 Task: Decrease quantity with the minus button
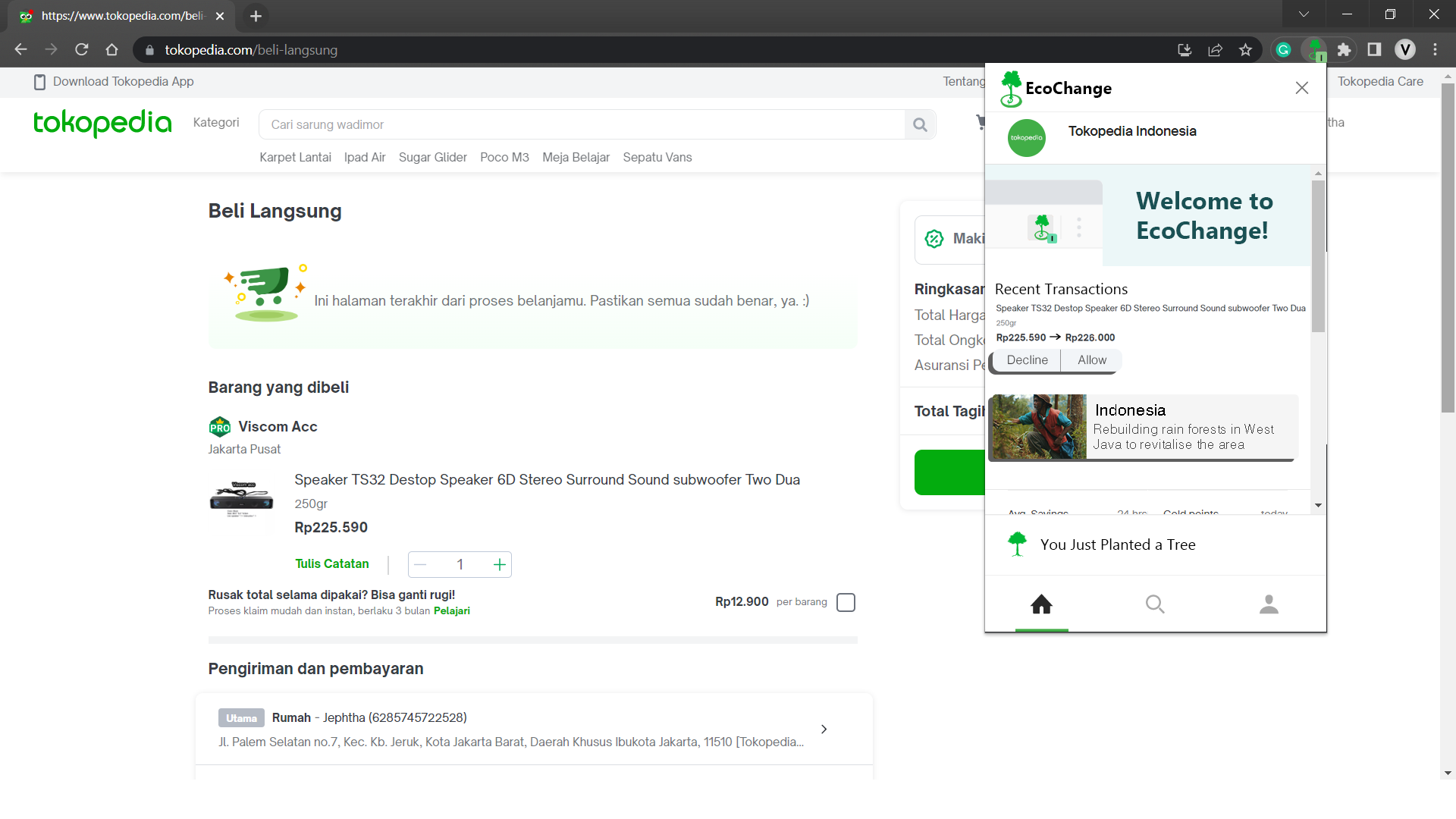[x=420, y=565]
